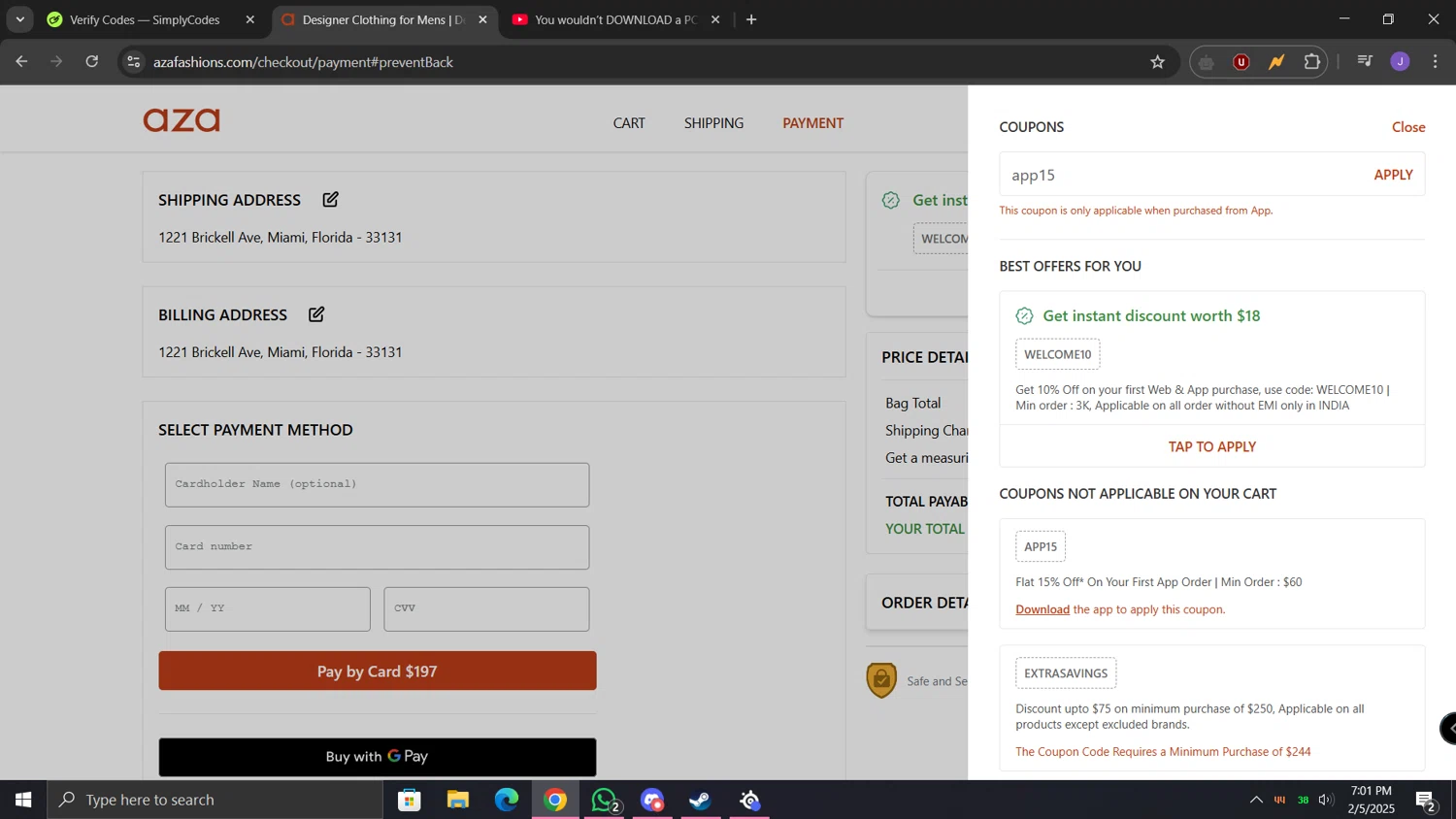Click Download app link

tap(1042, 609)
